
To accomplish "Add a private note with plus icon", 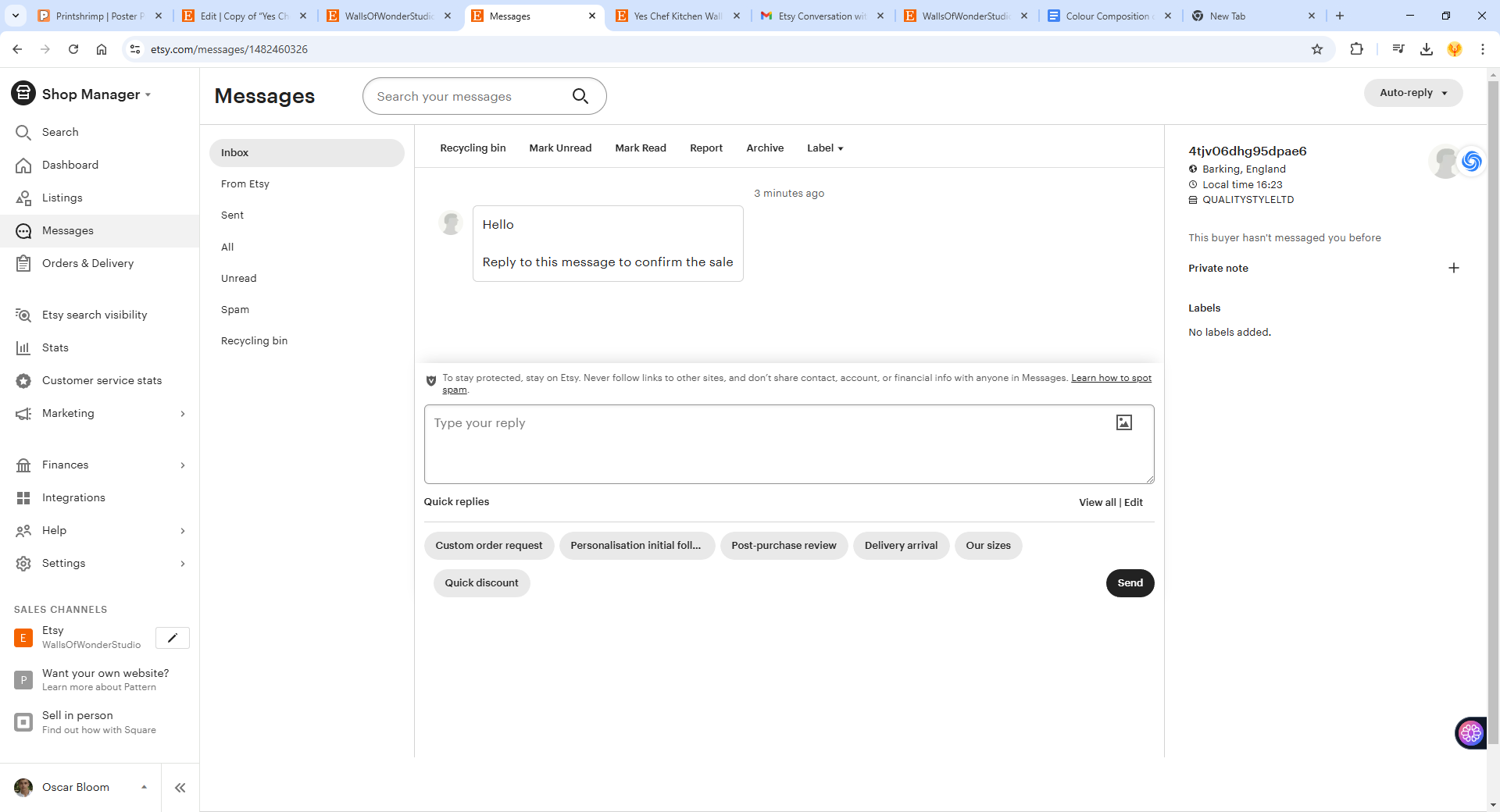I will click(x=1453, y=268).
